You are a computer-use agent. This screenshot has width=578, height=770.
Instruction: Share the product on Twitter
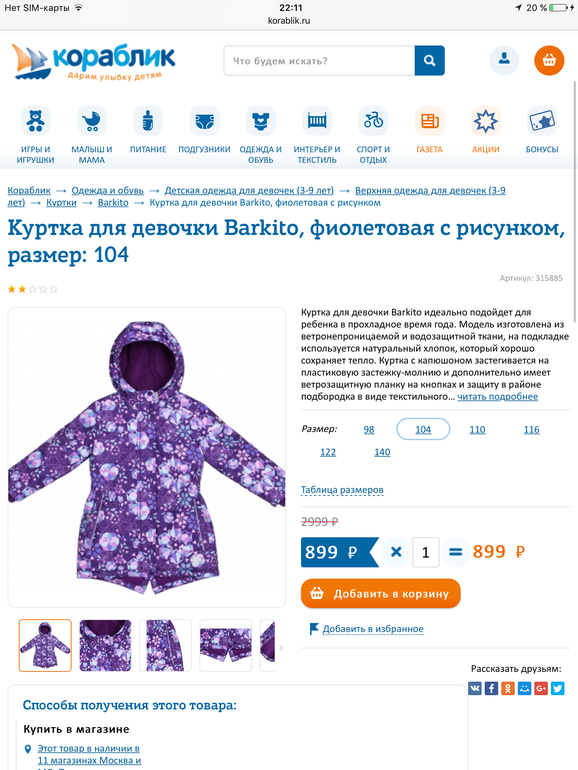coord(557,688)
